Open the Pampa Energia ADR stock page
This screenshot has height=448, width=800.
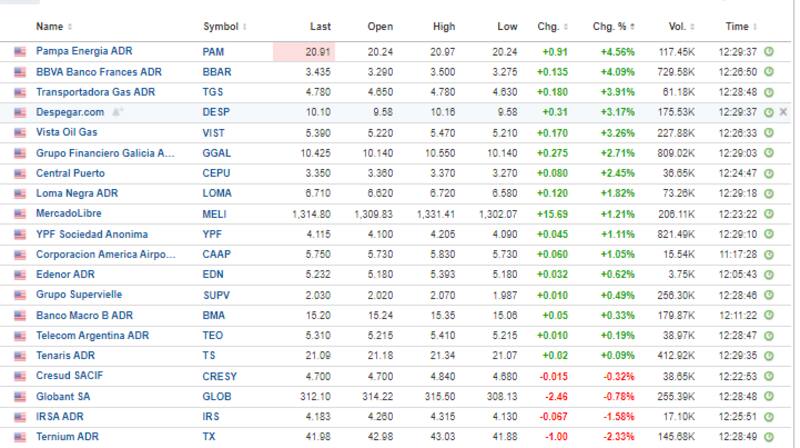pyautogui.click(x=84, y=51)
